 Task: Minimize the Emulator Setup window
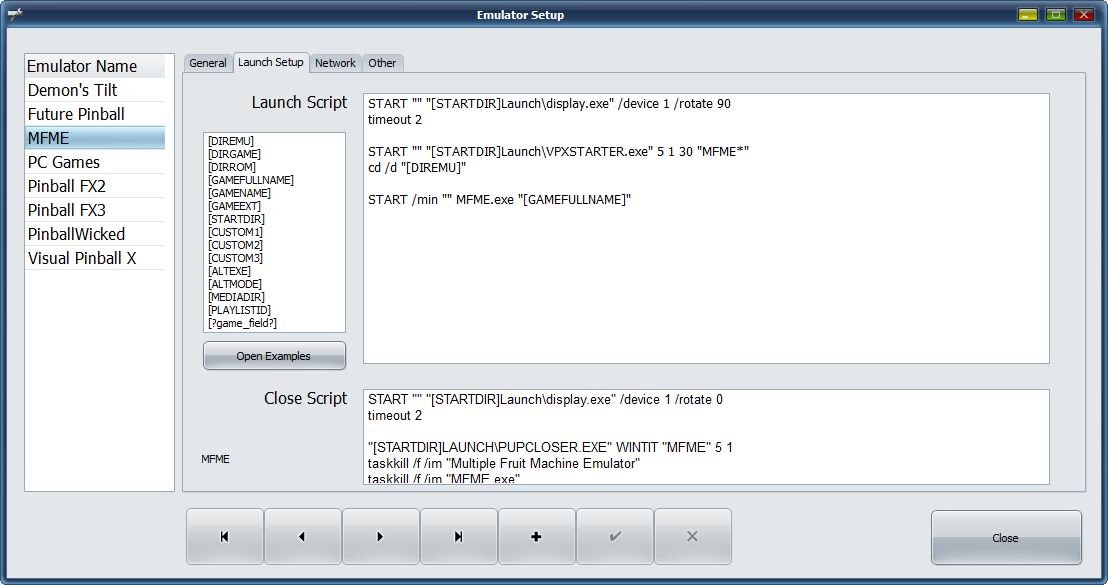point(1028,14)
